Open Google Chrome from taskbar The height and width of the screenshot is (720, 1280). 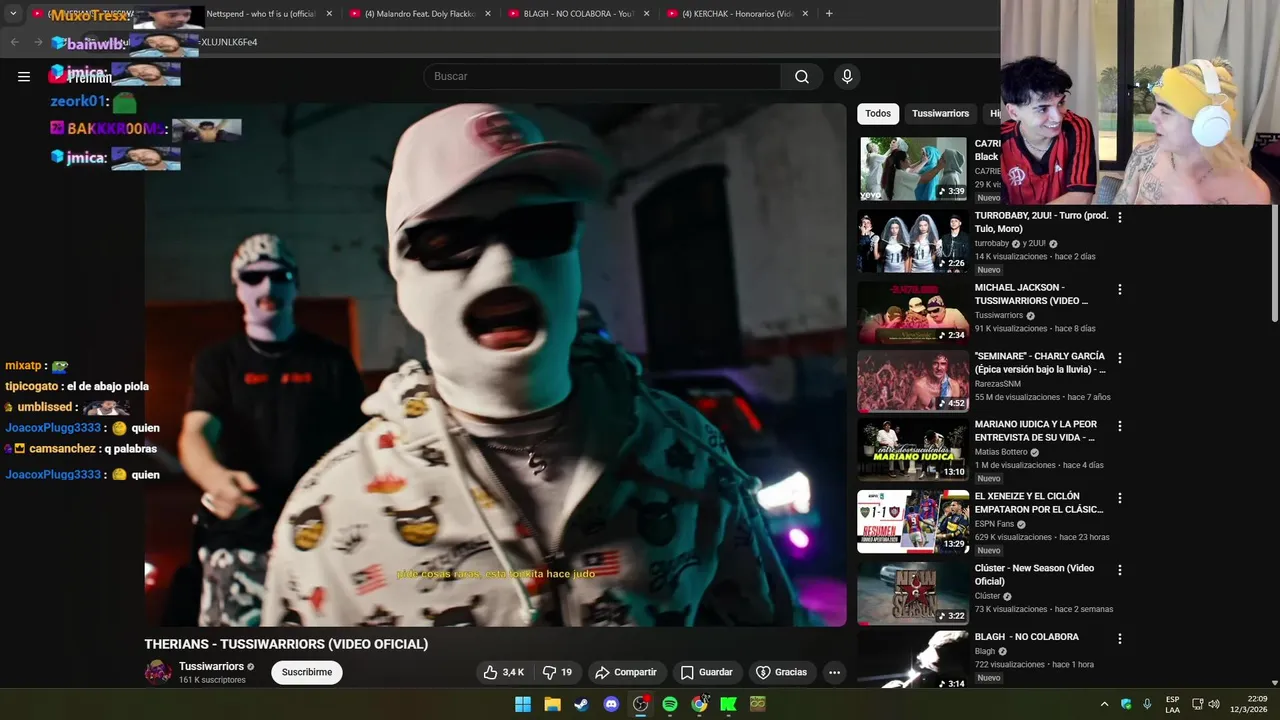click(699, 704)
